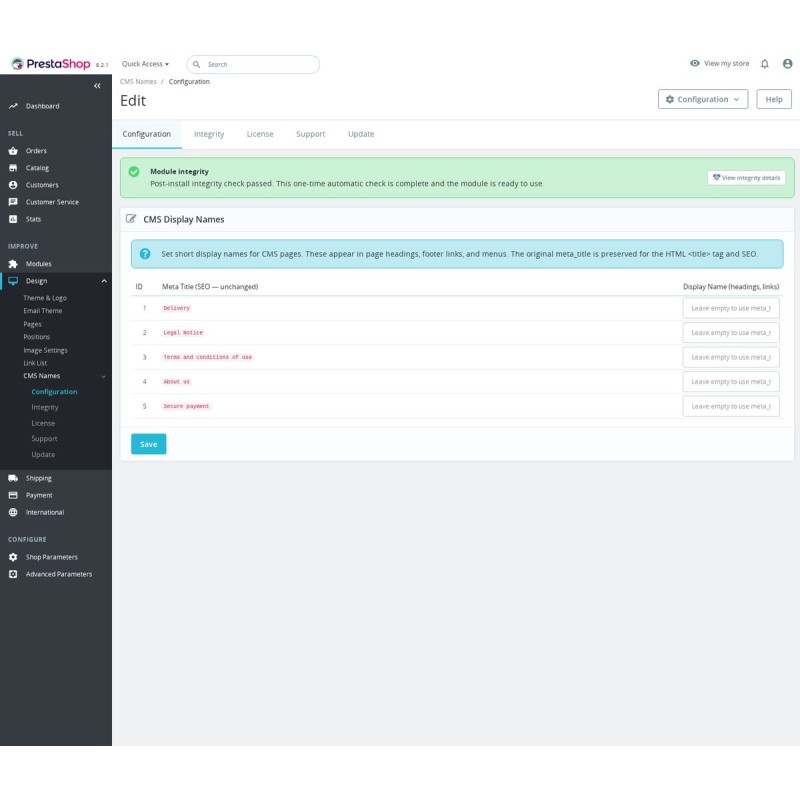The height and width of the screenshot is (800, 800).
Task: Open Payment section
Action: pyautogui.click(x=39, y=495)
